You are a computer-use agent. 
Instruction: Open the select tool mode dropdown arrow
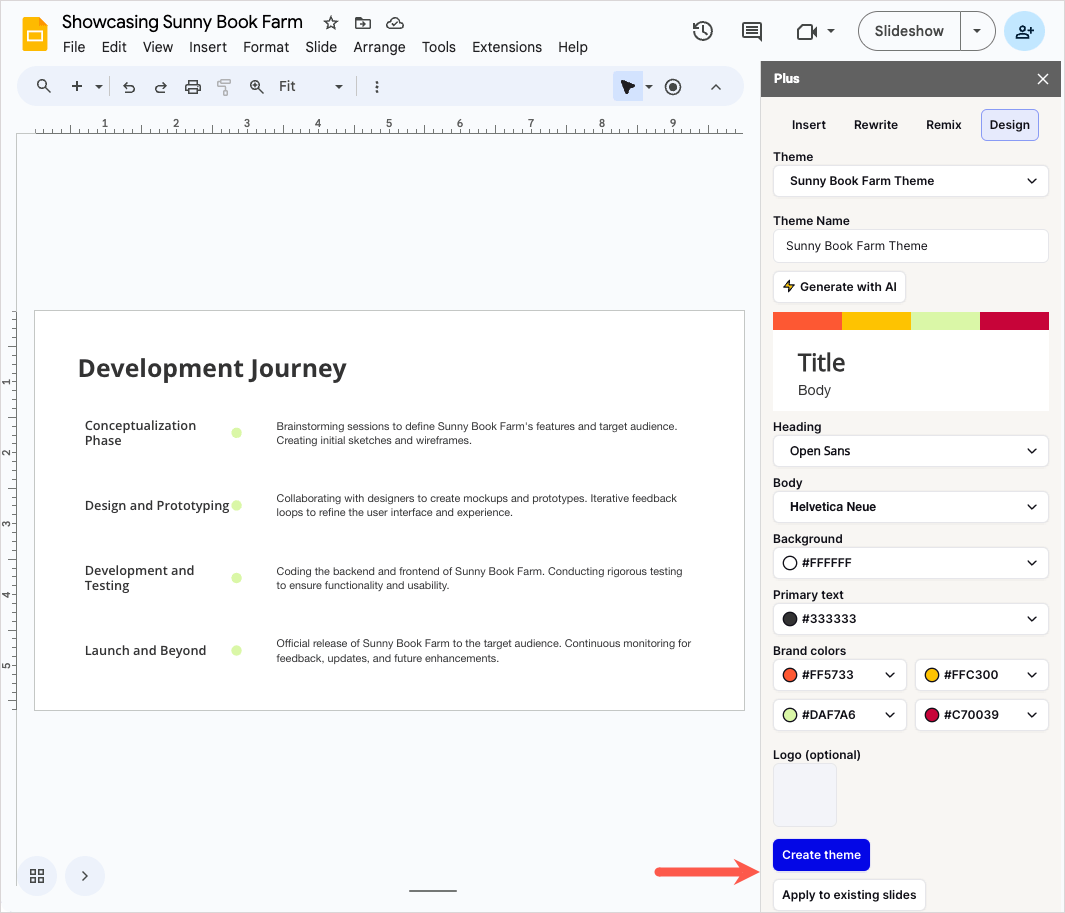click(x=649, y=86)
